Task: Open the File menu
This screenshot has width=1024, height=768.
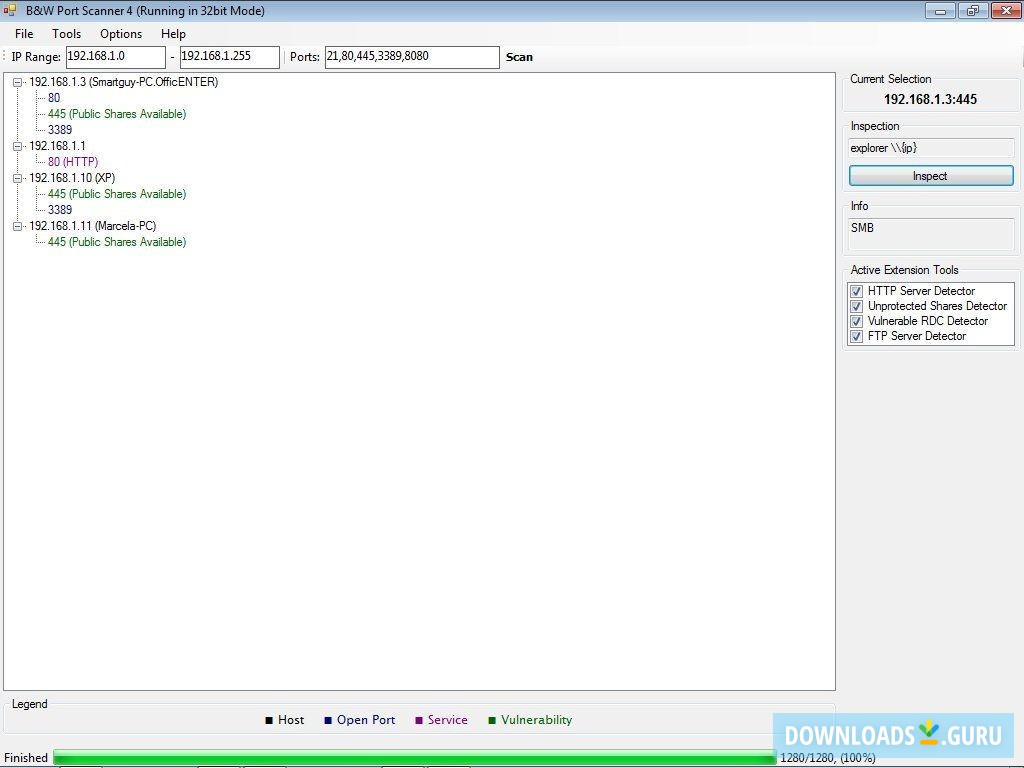Action: (x=24, y=34)
